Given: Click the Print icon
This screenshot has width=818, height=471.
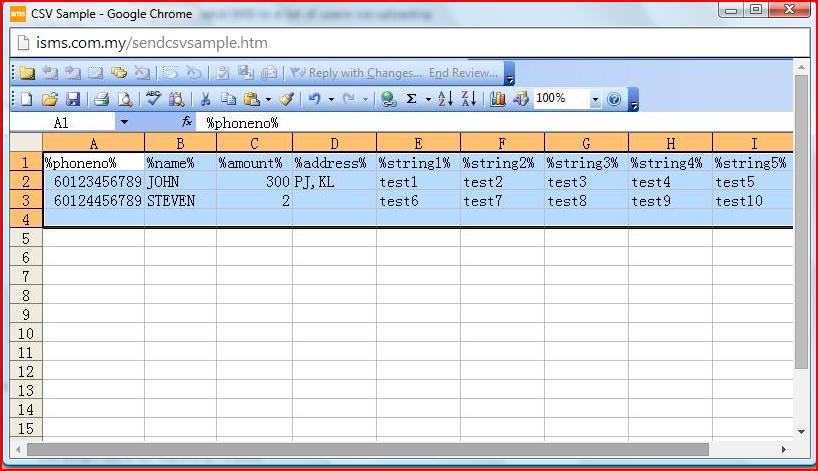Looking at the screenshot, I should (101, 99).
